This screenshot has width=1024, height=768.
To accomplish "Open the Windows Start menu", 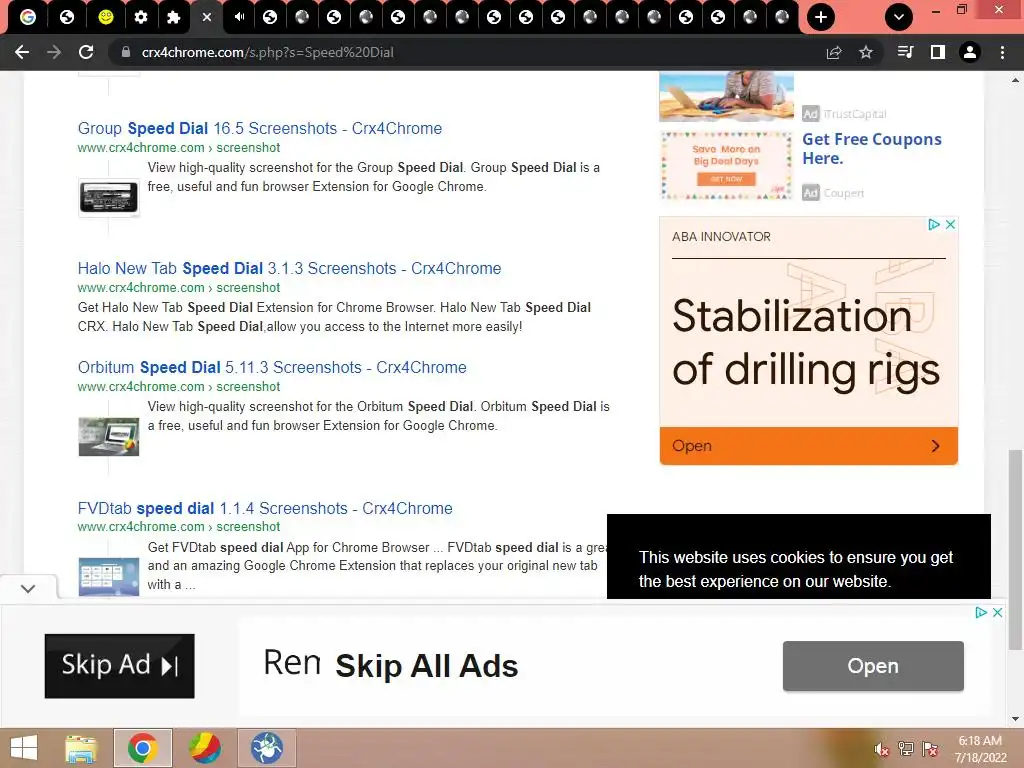I will (x=24, y=748).
